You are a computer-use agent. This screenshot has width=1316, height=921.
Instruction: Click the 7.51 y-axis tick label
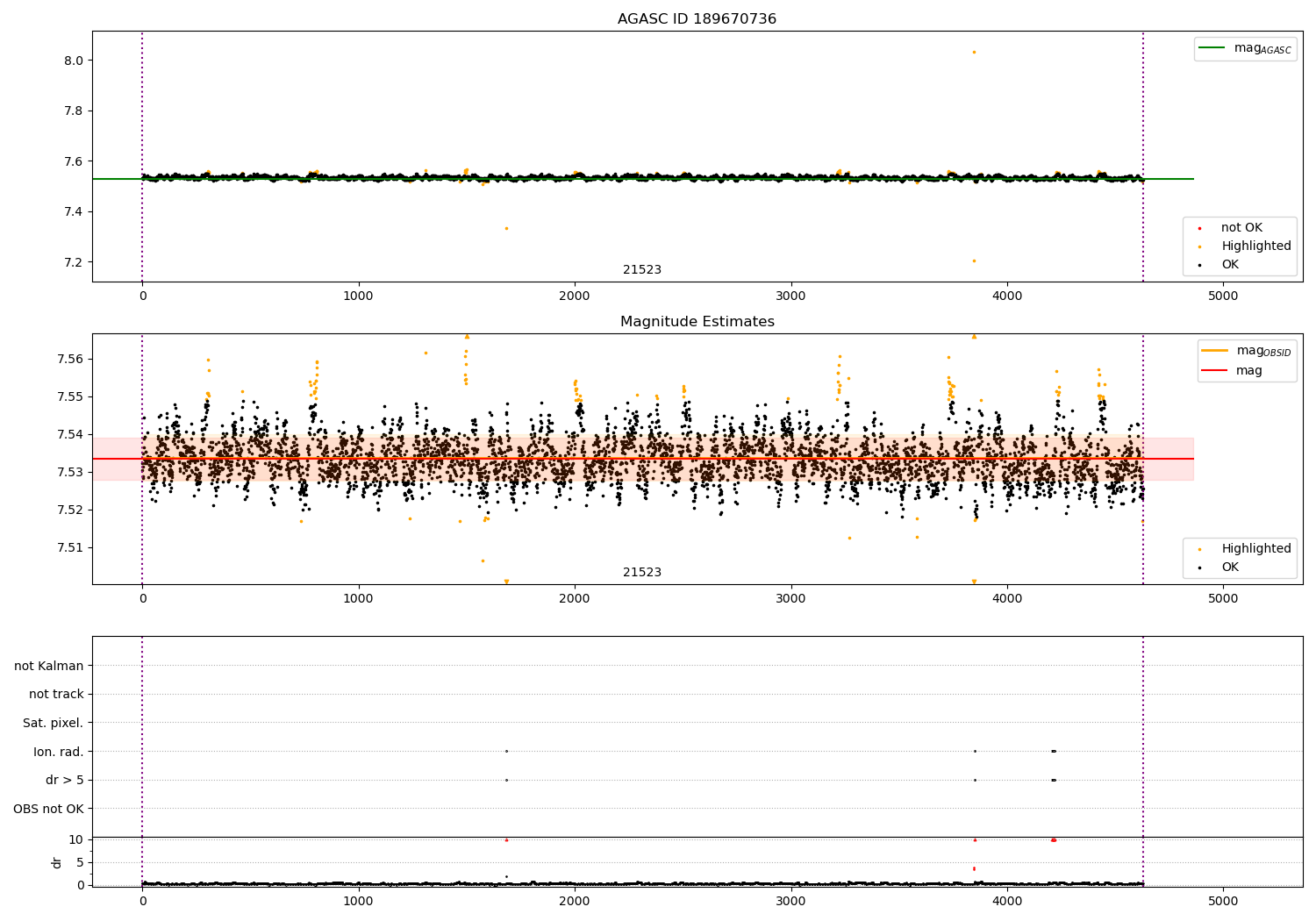(x=71, y=547)
